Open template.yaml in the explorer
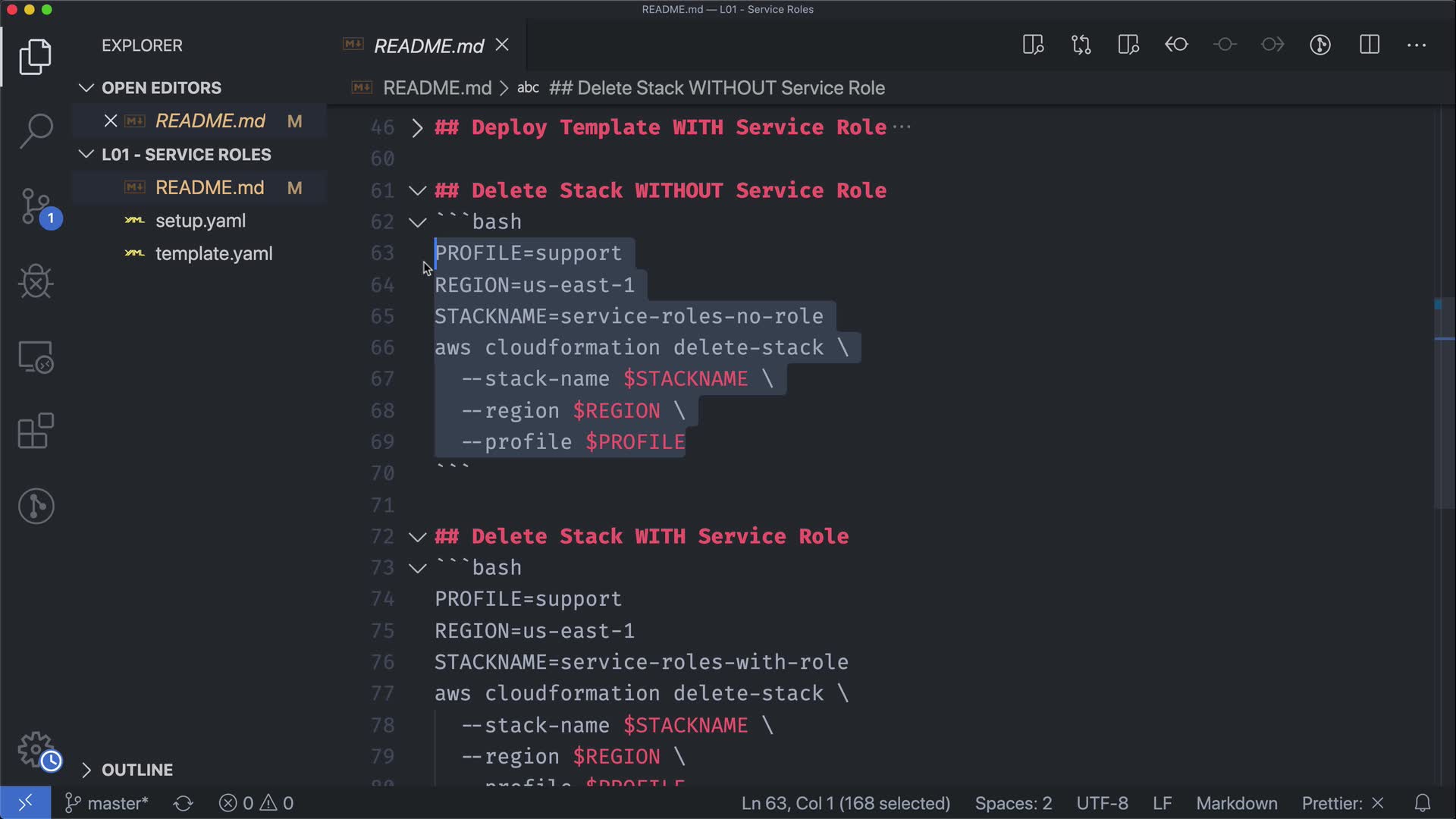1456x819 pixels. pos(213,253)
